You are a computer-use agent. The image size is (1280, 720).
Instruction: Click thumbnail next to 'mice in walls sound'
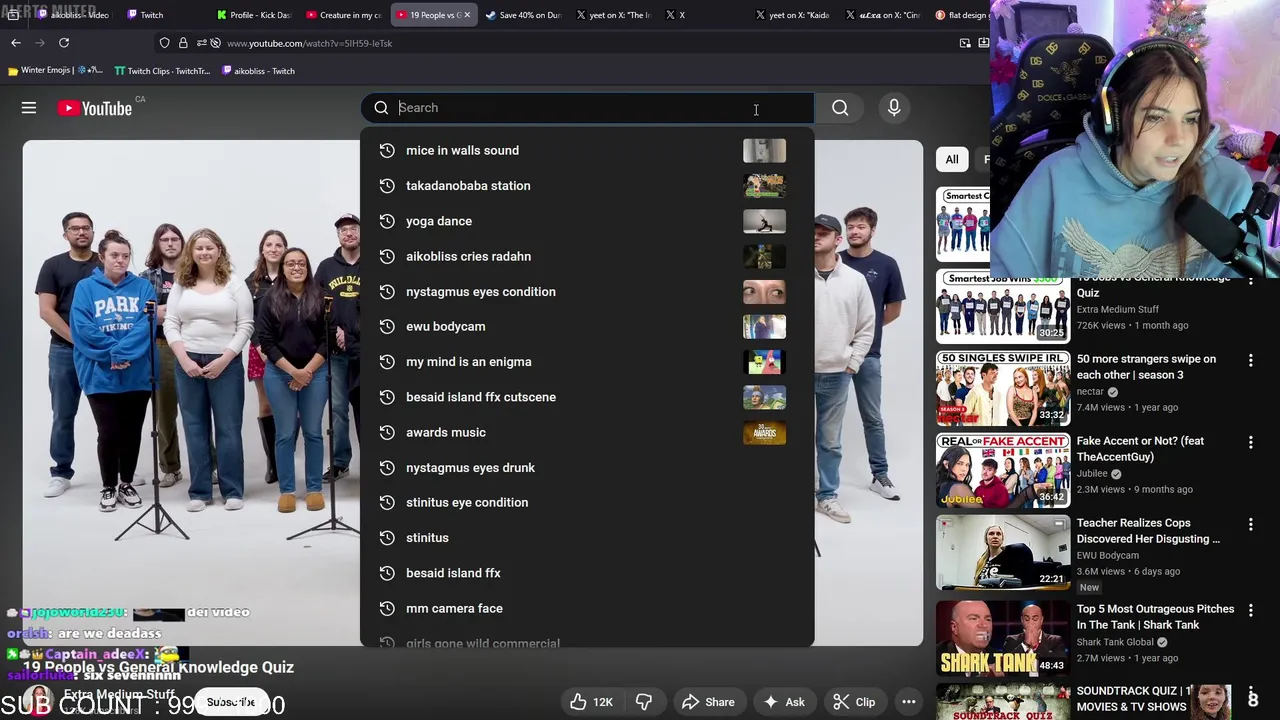click(764, 150)
